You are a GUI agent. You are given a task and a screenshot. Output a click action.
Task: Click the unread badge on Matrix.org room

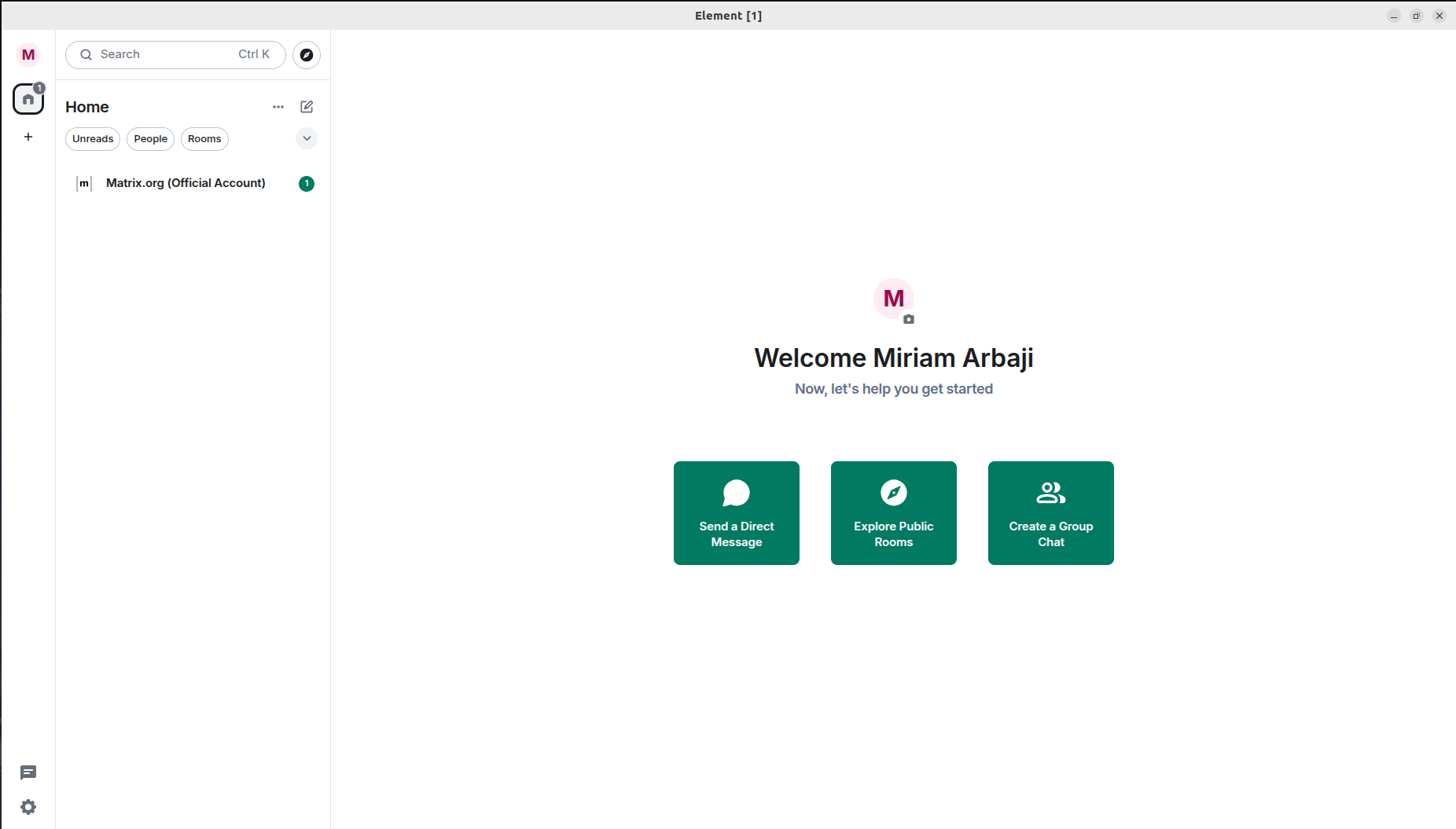click(307, 184)
